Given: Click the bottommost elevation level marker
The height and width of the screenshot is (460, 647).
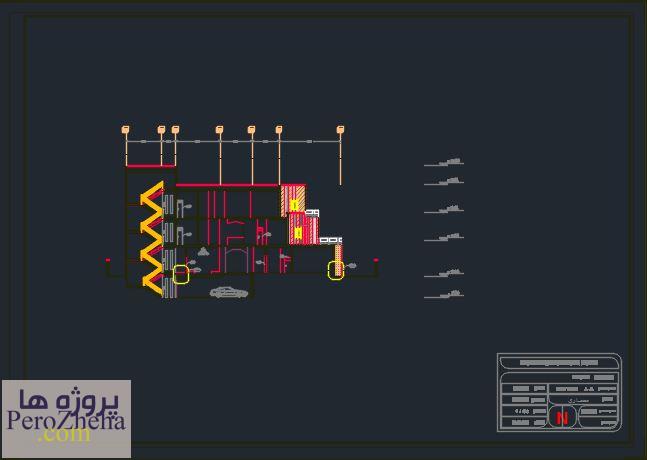Looking at the screenshot, I should [444, 295].
